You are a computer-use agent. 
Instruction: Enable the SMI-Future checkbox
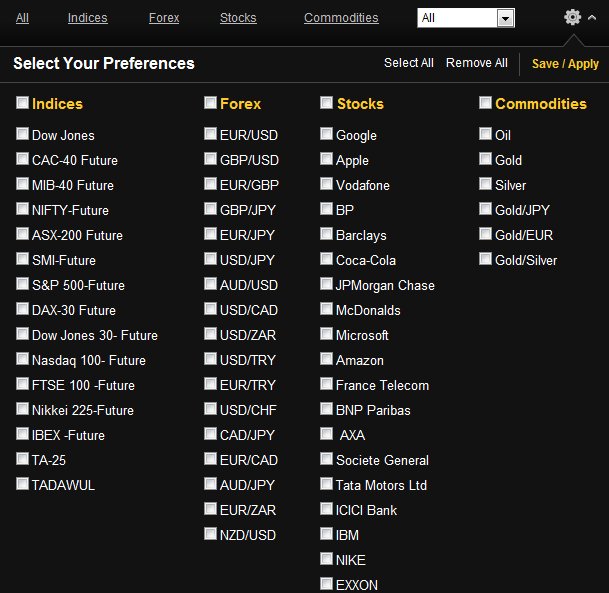coord(23,259)
